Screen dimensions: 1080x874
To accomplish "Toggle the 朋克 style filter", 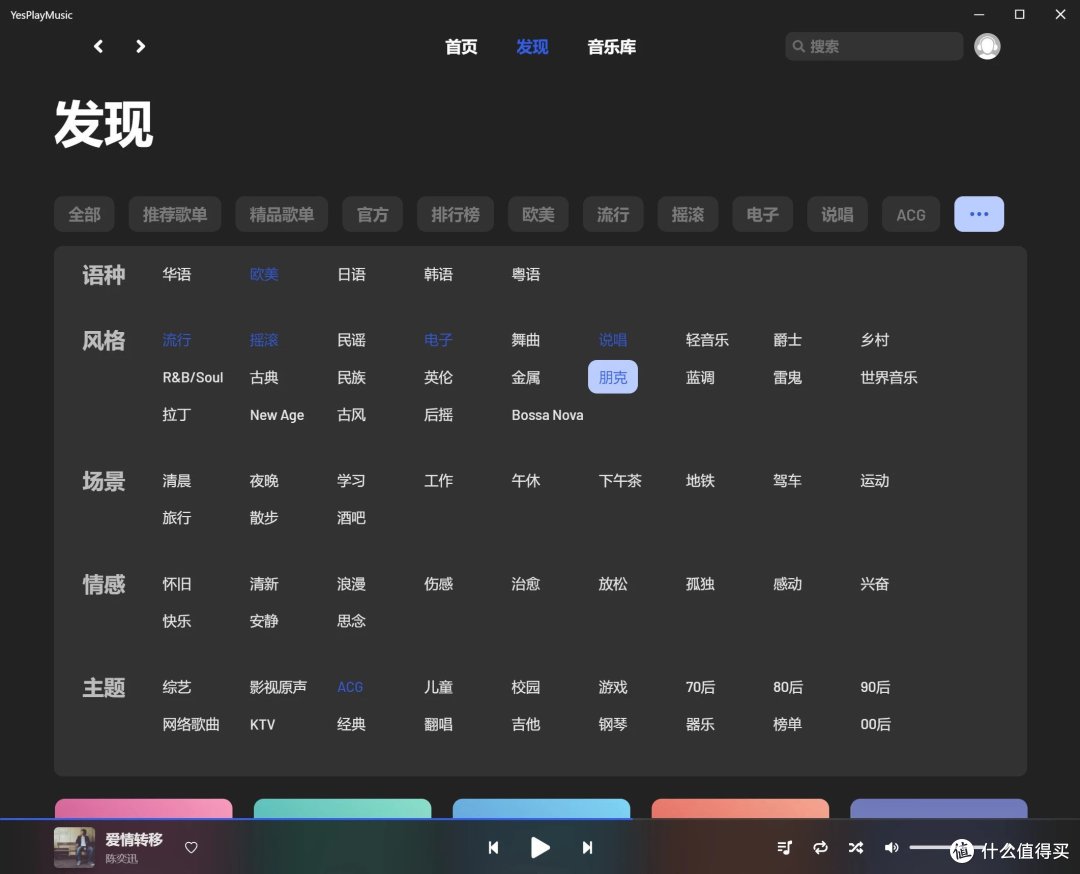I will click(612, 377).
